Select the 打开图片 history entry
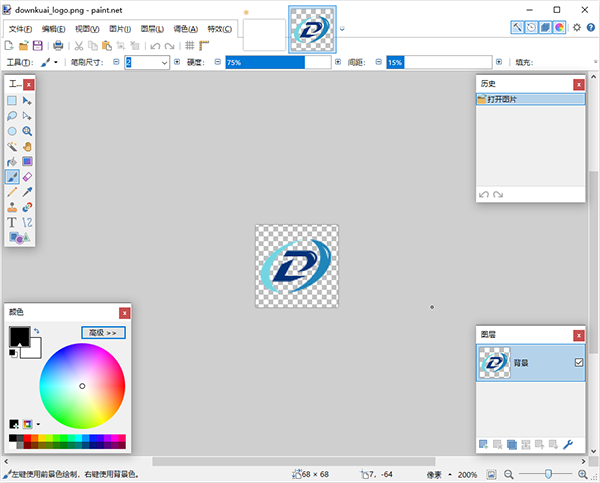 pyautogui.click(x=530, y=100)
